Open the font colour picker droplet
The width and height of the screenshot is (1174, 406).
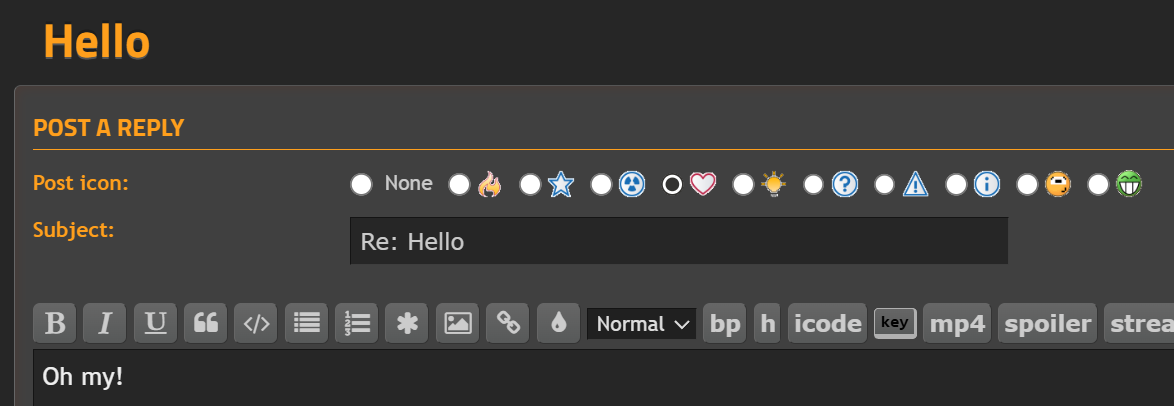(558, 323)
